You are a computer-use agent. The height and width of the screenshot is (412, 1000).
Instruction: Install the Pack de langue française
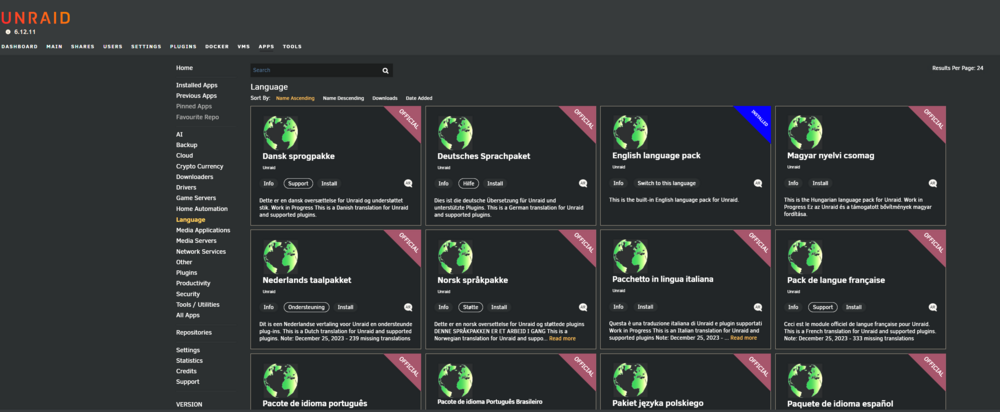(853, 307)
